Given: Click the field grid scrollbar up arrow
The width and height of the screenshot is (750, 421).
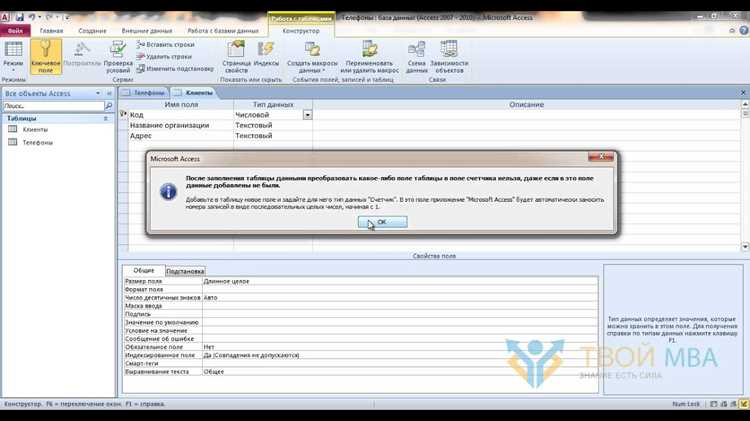Looking at the screenshot, I should pyautogui.click(x=745, y=104).
